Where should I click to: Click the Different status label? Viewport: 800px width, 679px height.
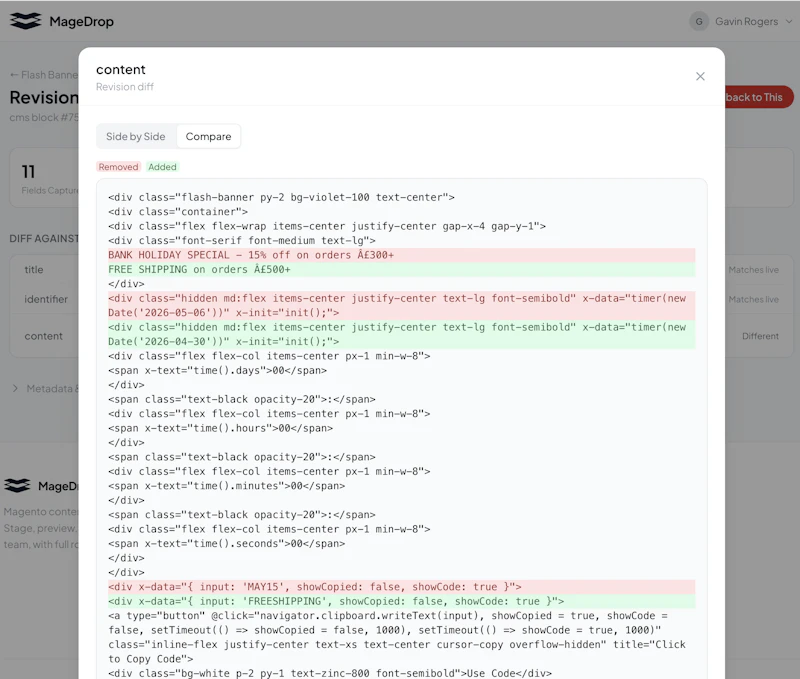pyautogui.click(x=760, y=336)
